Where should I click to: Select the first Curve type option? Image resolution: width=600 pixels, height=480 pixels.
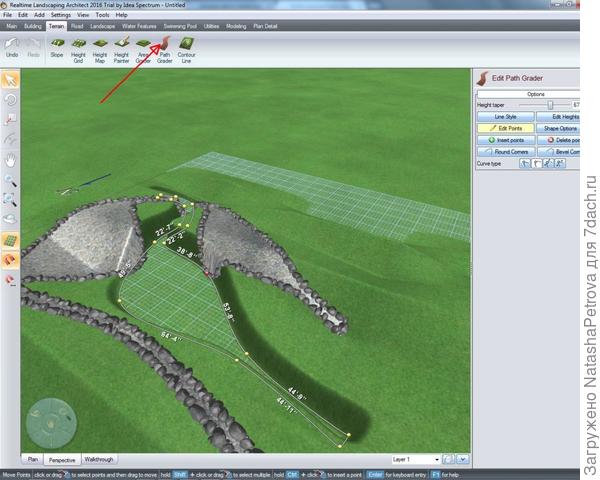pyautogui.click(x=525, y=162)
